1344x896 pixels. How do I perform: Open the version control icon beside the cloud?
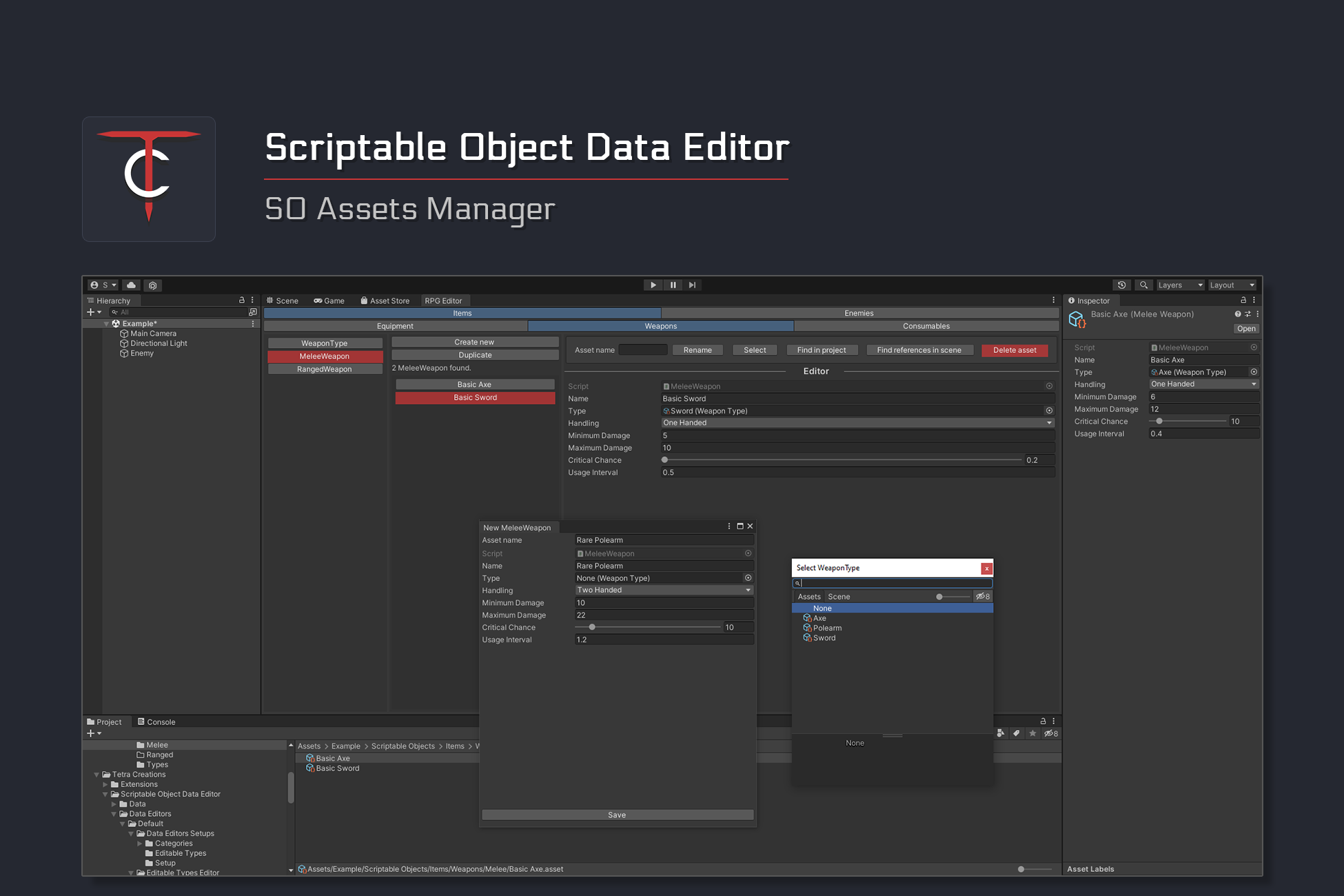coord(153,285)
